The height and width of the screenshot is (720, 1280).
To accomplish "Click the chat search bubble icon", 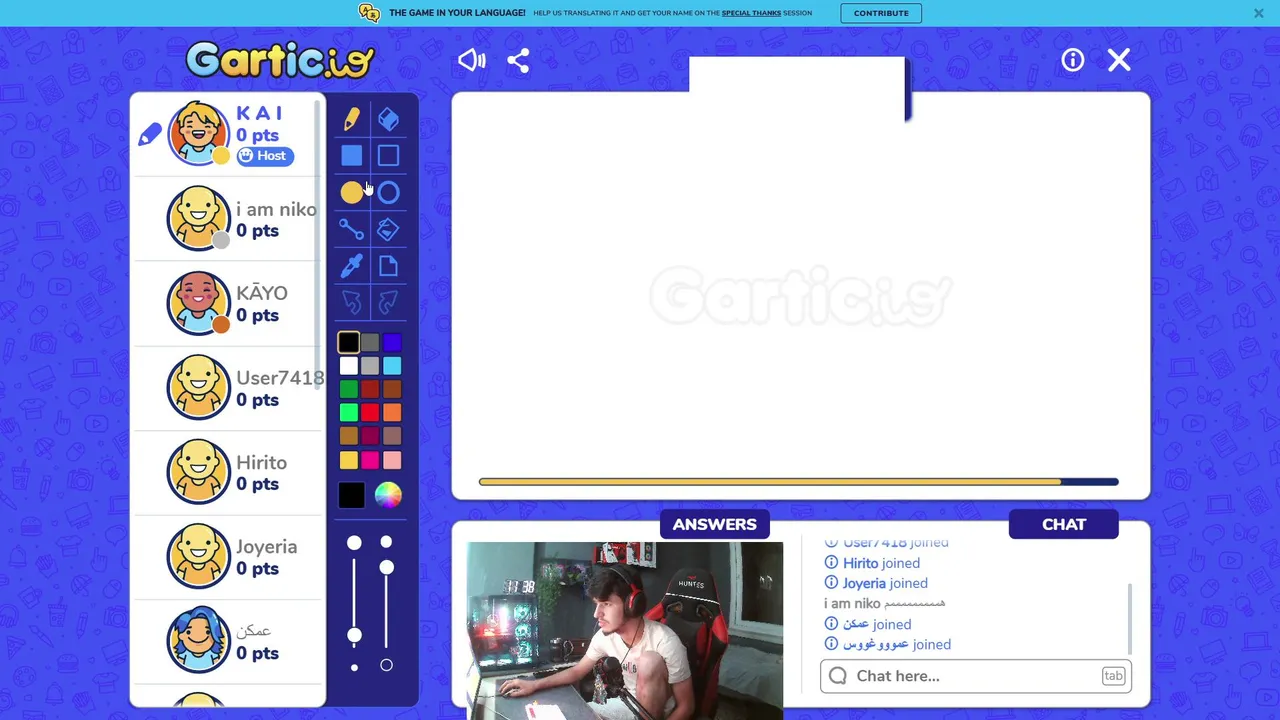I will 838,676.
